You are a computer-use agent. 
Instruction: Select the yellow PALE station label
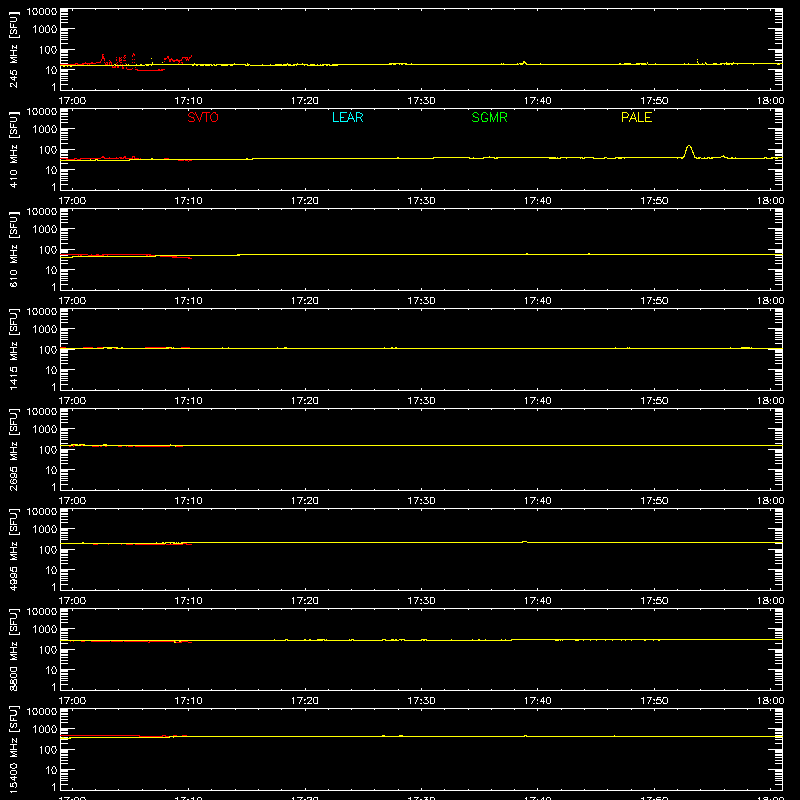click(x=636, y=117)
